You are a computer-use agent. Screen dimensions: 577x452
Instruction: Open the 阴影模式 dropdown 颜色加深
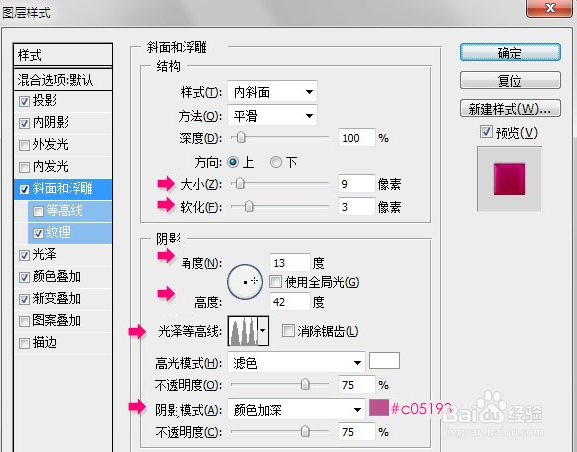(296, 409)
